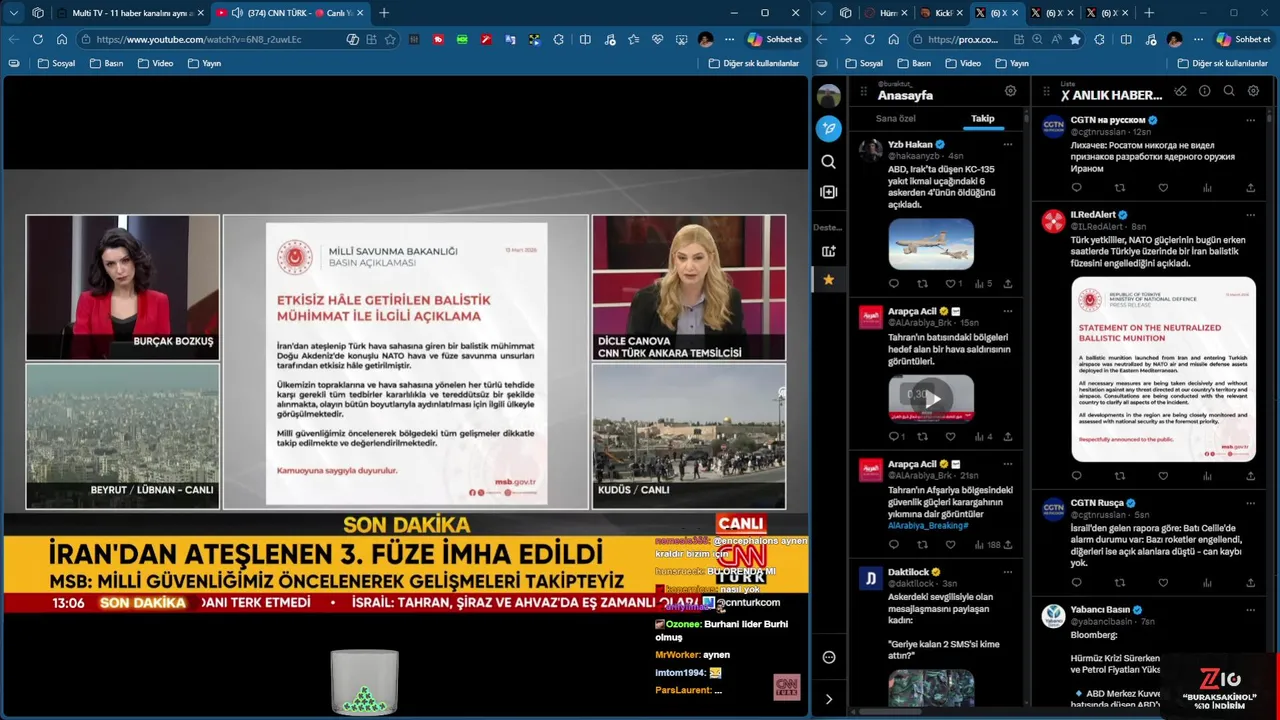The width and height of the screenshot is (1280, 720).
Task: Select the Sana özel tab
Action: click(x=896, y=118)
